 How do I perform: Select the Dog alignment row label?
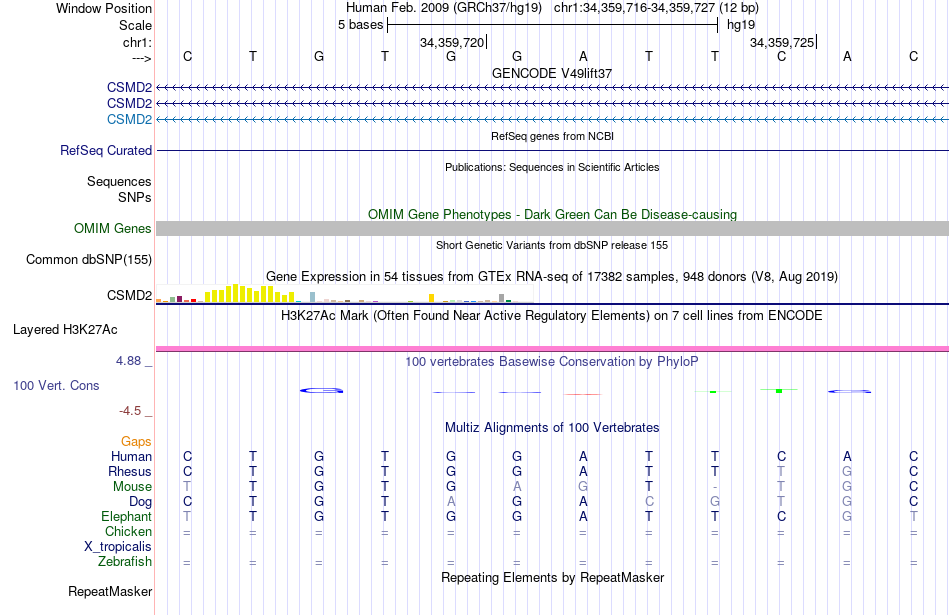tap(140, 502)
